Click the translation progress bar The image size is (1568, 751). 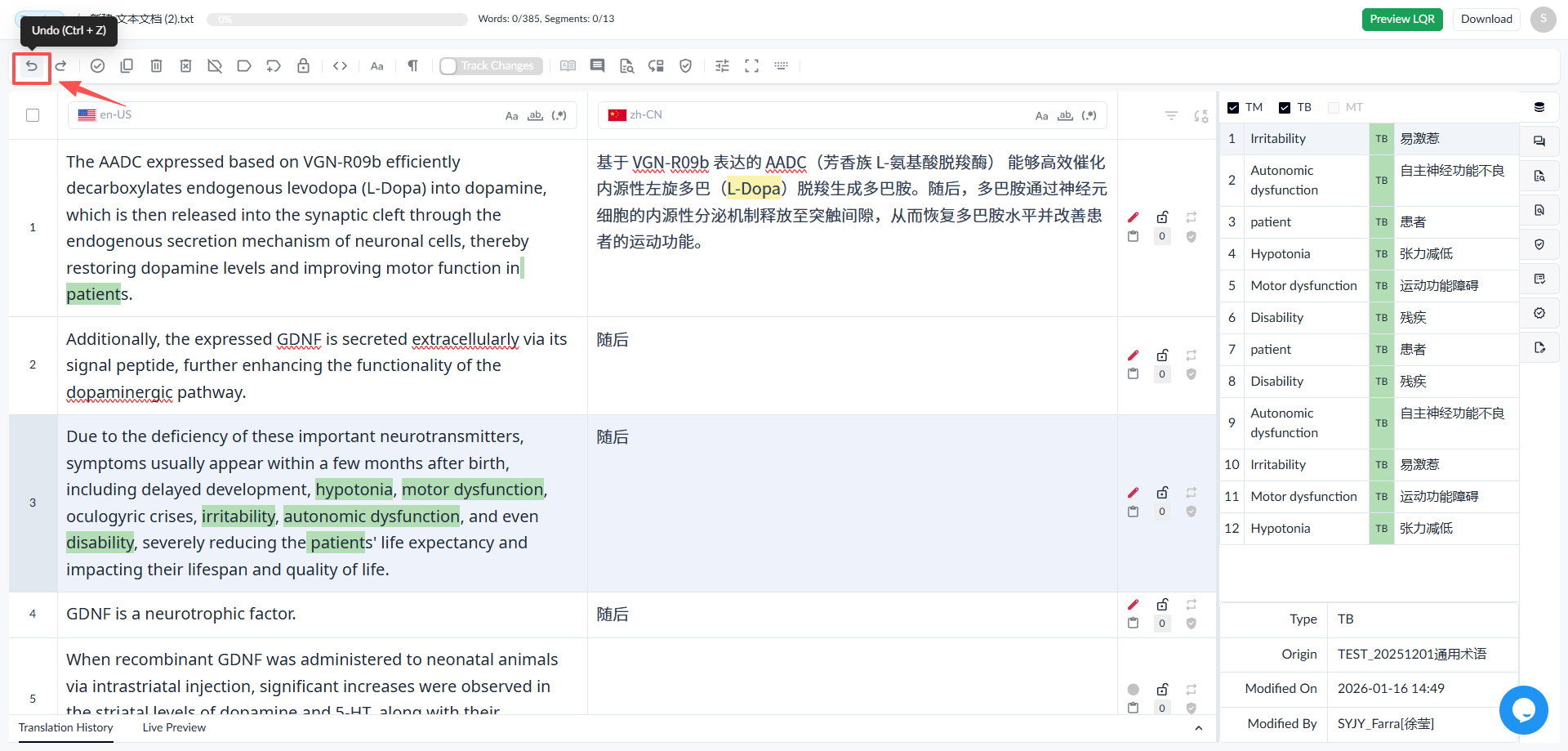pyautogui.click(x=336, y=19)
